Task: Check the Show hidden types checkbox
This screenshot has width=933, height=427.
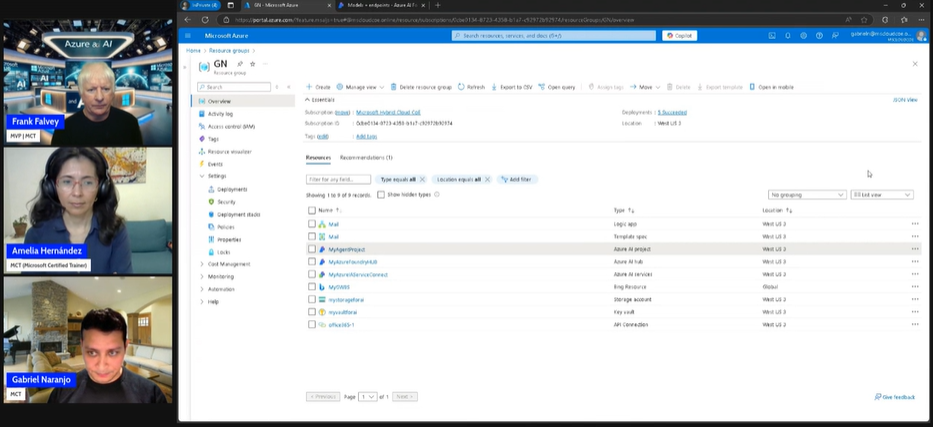Action: [382, 194]
